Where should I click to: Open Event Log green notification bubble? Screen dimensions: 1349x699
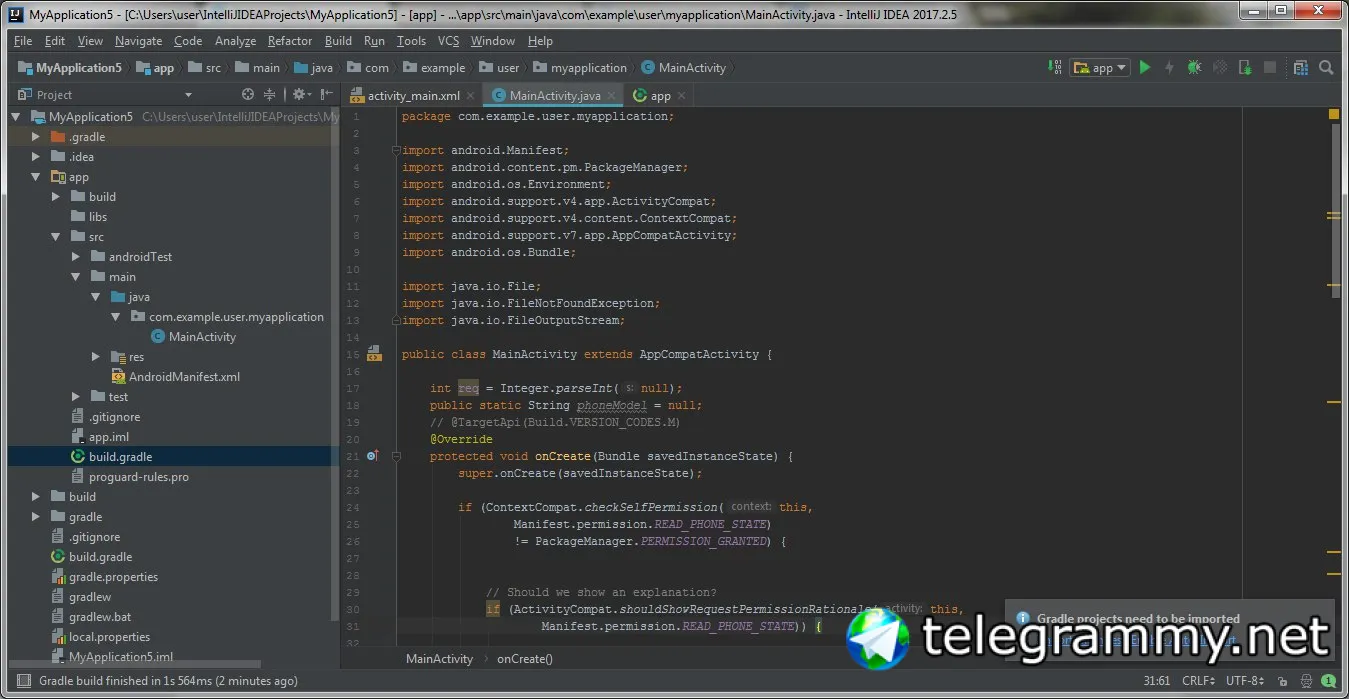tap(1331, 681)
